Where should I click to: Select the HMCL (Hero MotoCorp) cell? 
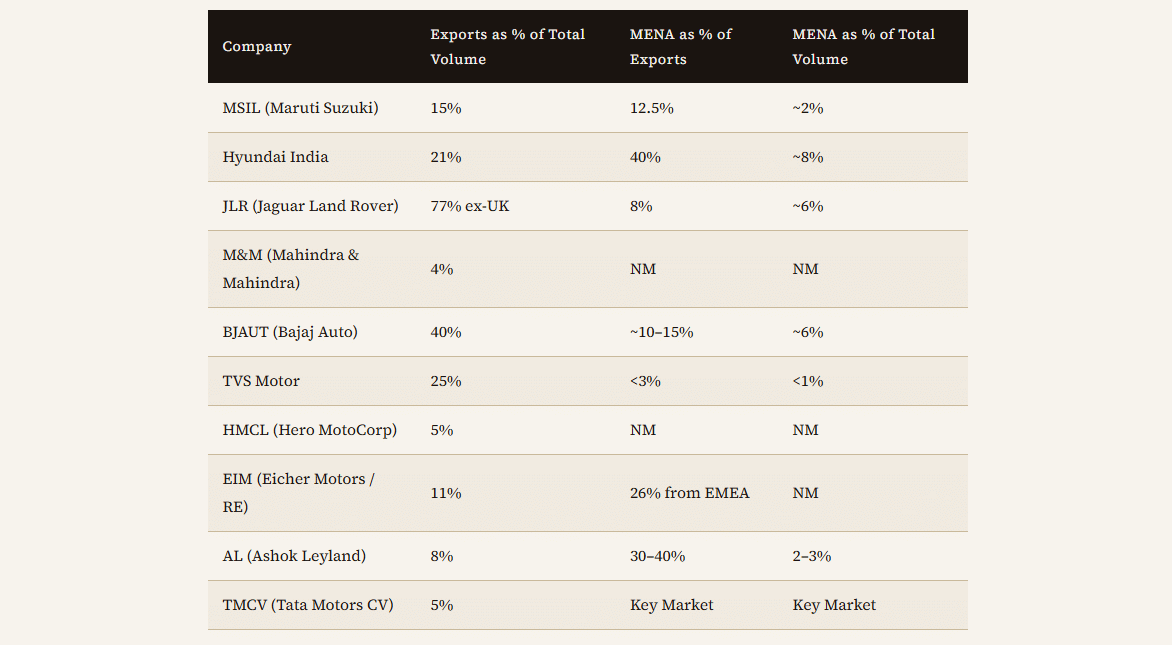309,430
